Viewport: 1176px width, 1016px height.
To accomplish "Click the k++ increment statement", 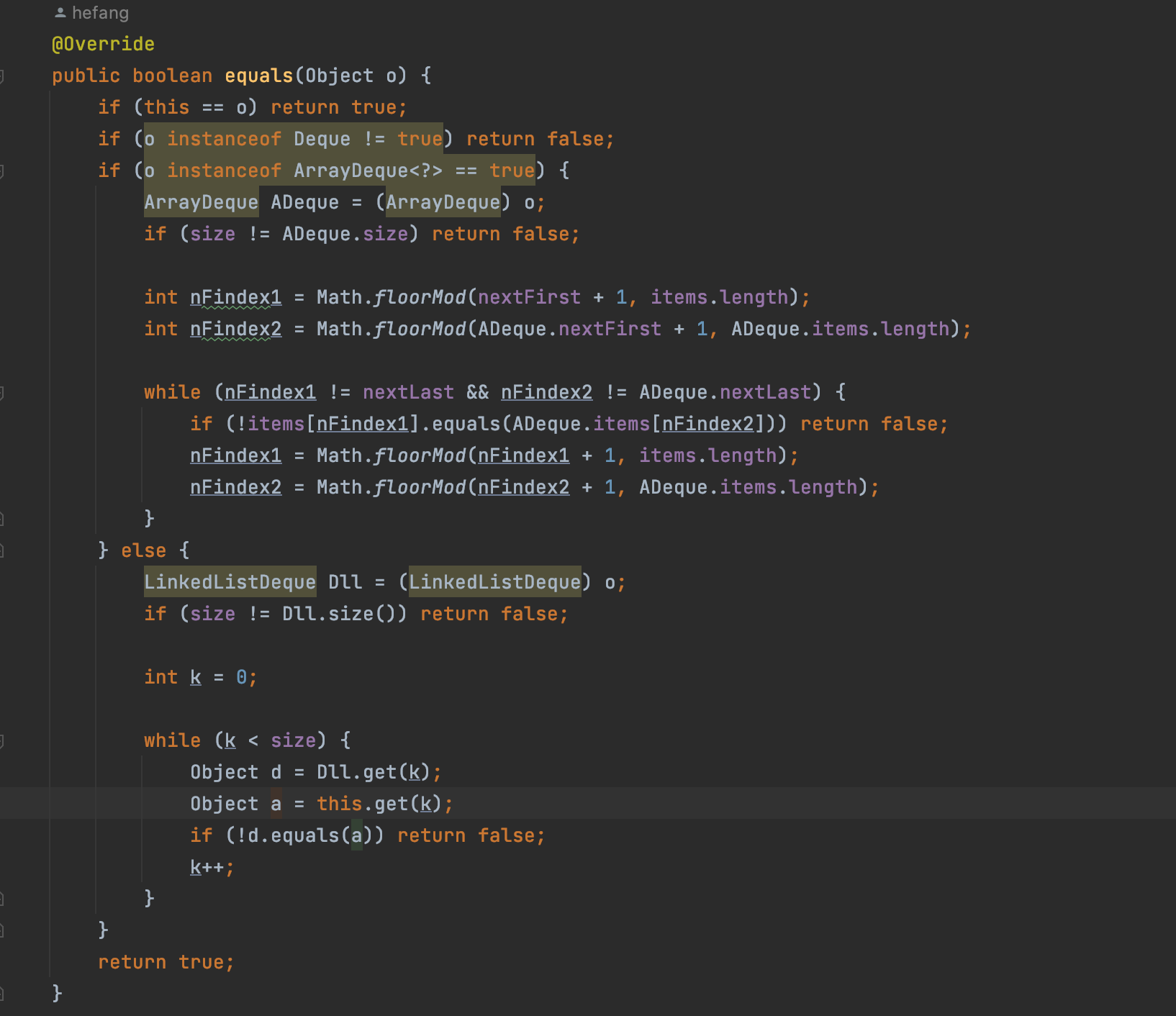I will tap(211, 867).
